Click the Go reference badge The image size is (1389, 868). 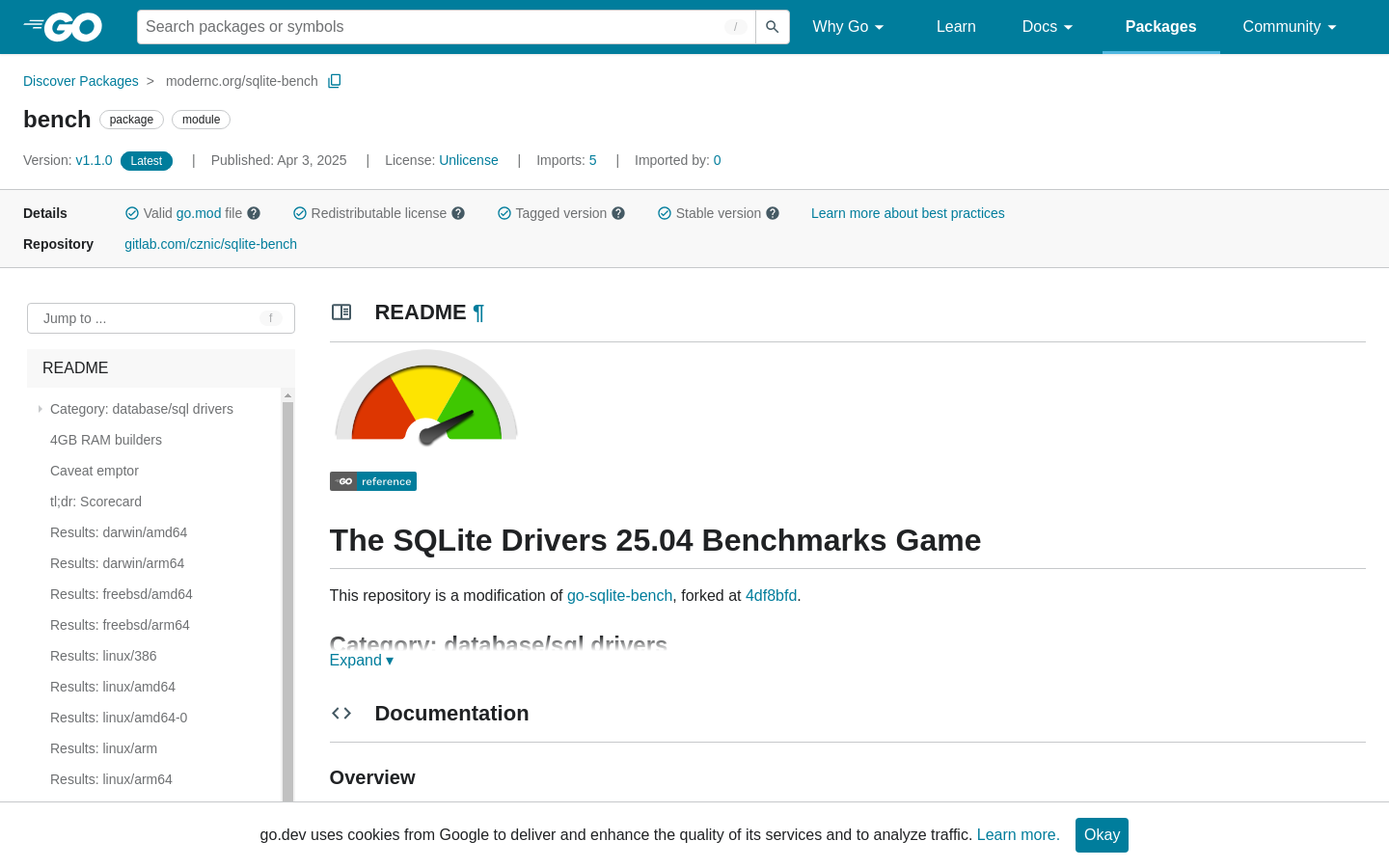tap(373, 481)
